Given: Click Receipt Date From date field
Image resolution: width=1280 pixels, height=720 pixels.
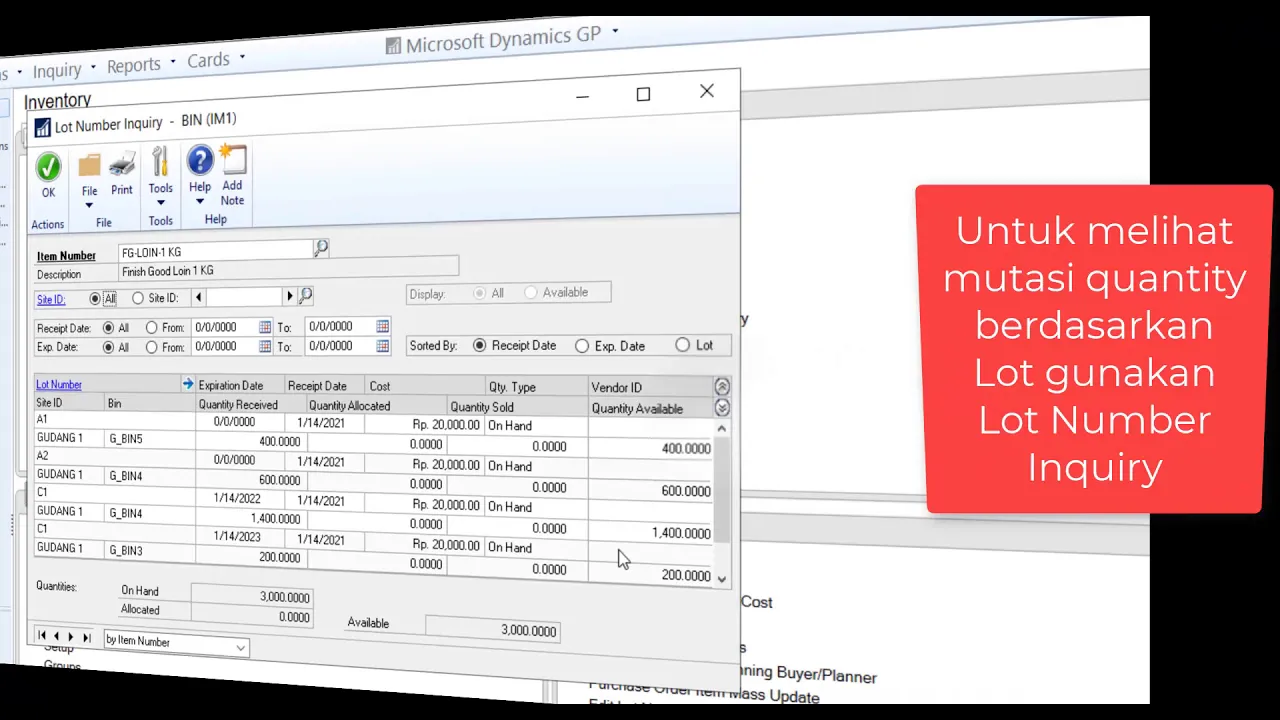Looking at the screenshot, I should (x=226, y=327).
